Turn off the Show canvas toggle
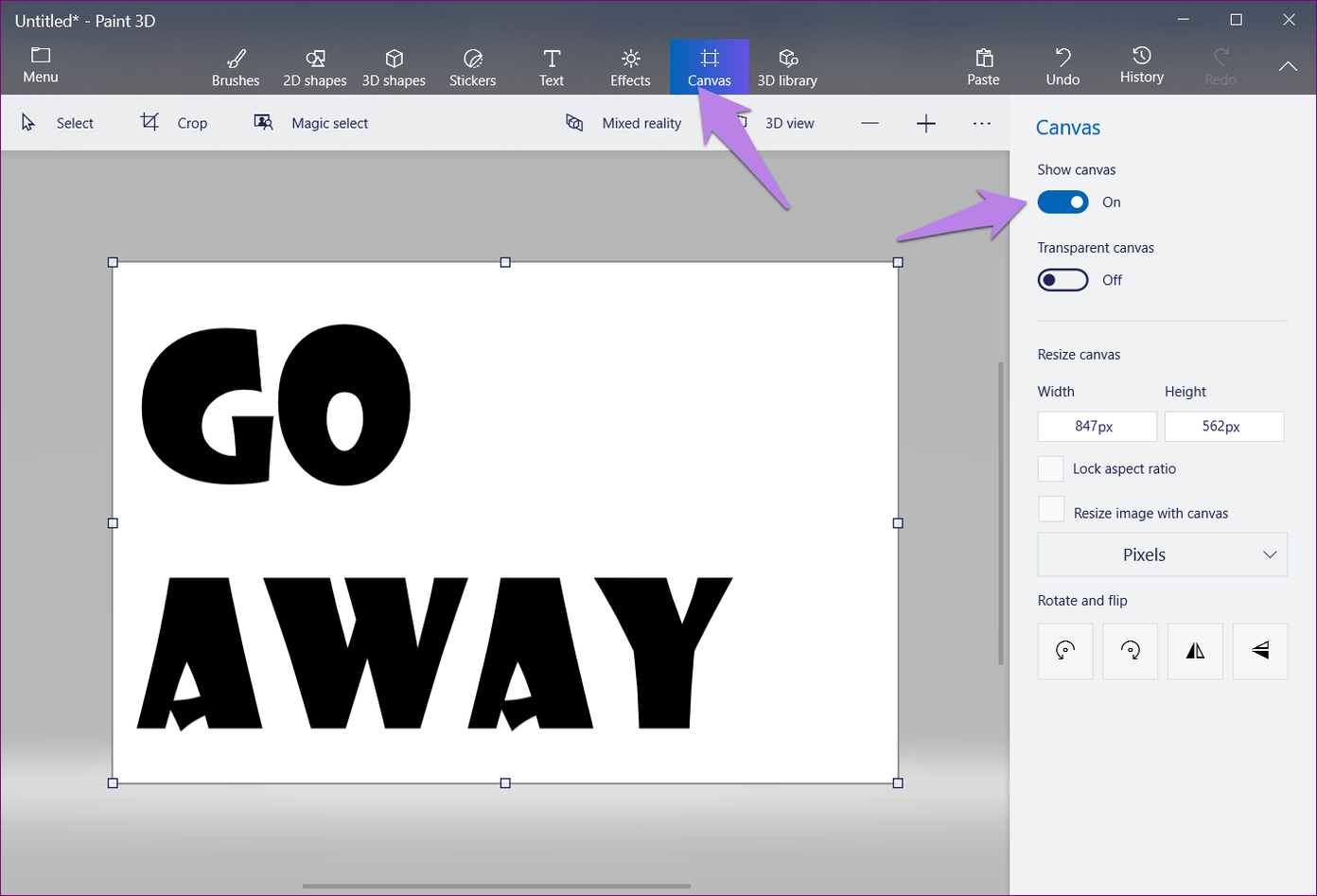Viewport: 1317px width, 896px height. pos(1062,202)
